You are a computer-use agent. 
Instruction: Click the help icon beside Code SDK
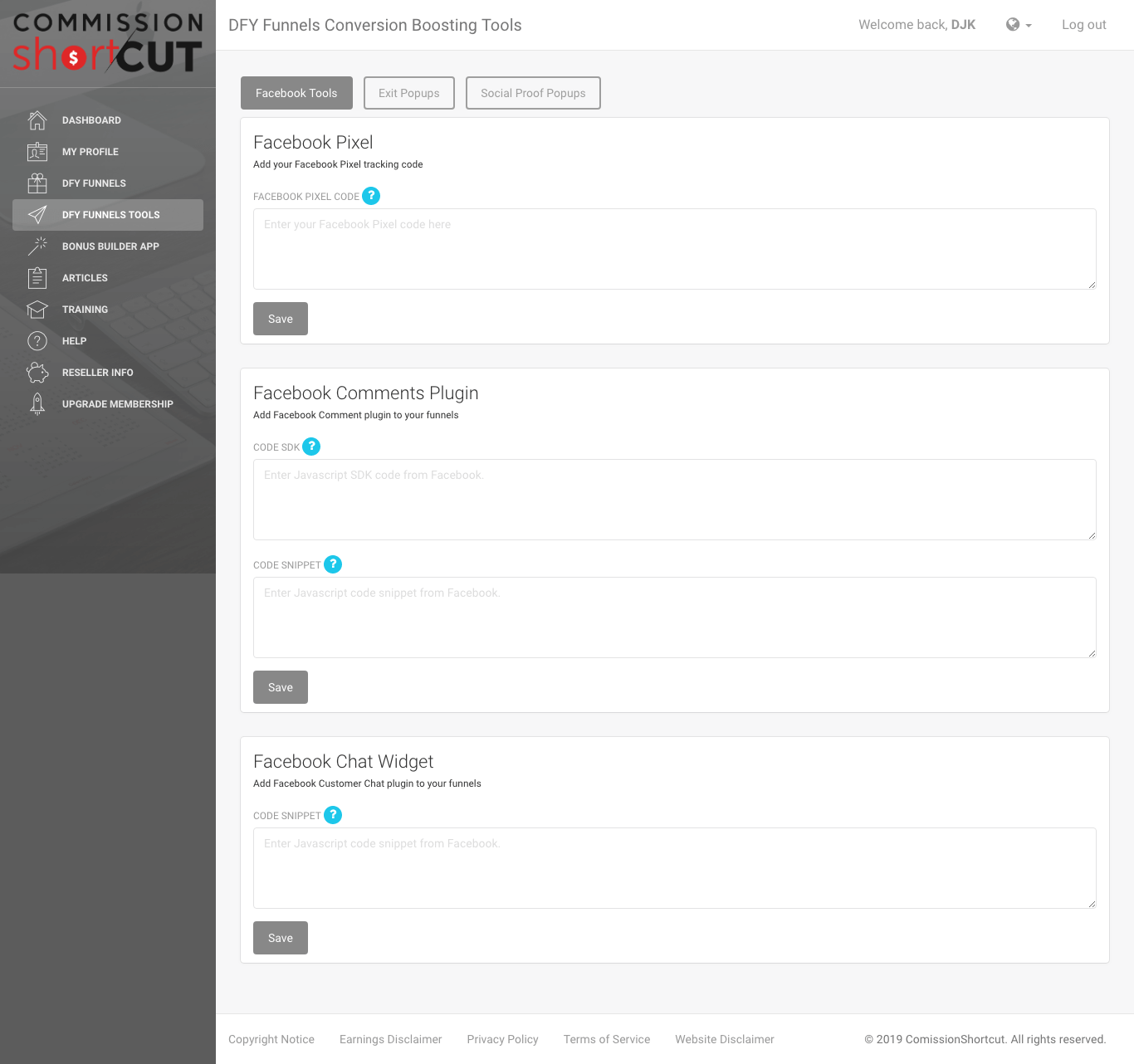[x=311, y=447]
